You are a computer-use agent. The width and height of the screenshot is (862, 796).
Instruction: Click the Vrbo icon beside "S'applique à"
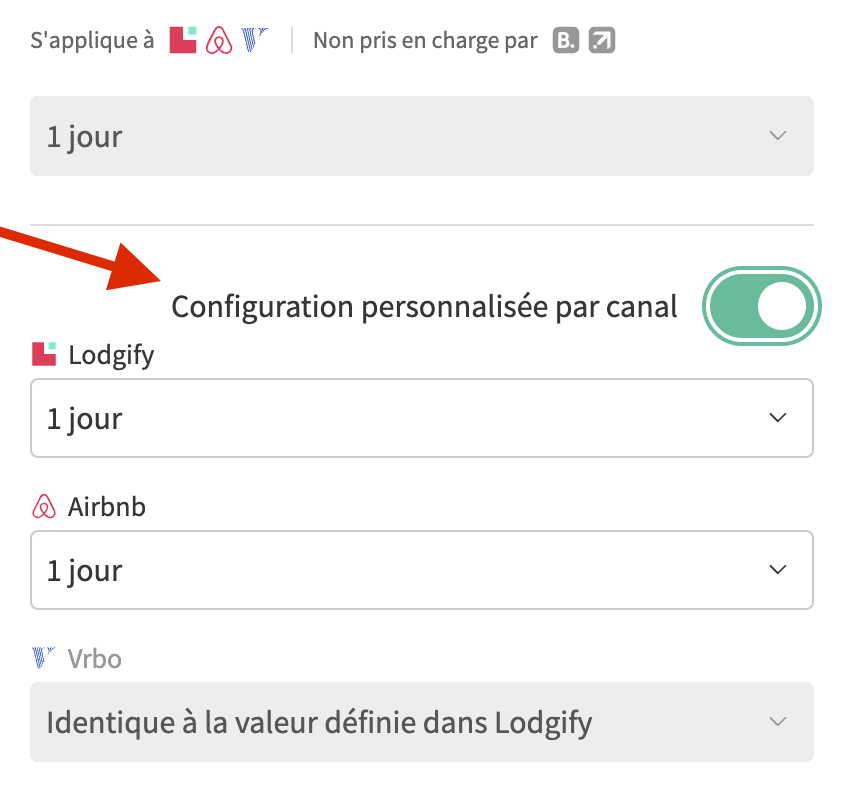pyautogui.click(x=255, y=40)
